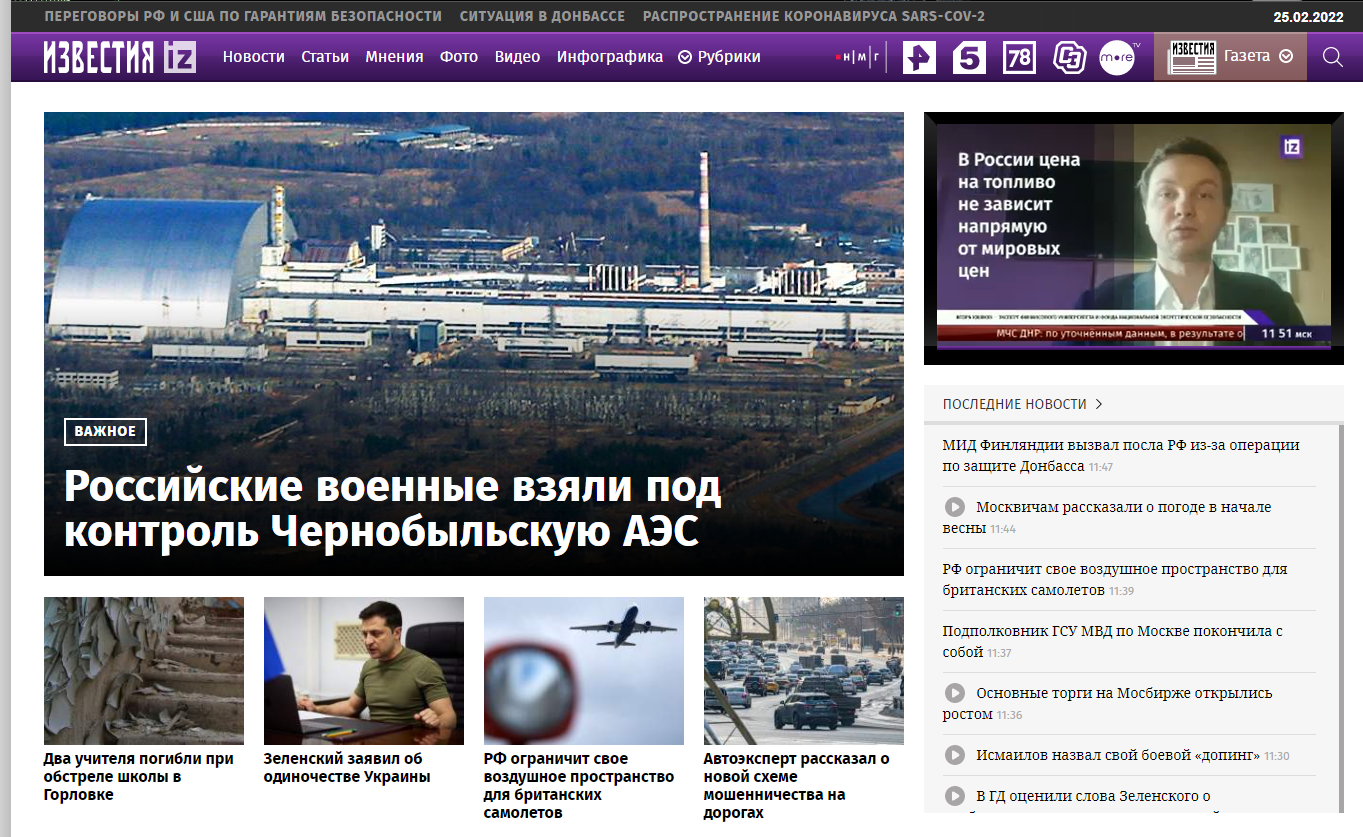Image resolution: width=1363 pixels, height=837 pixels.
Task: Click the road traffic photo thumbnail
Action: 804,671
